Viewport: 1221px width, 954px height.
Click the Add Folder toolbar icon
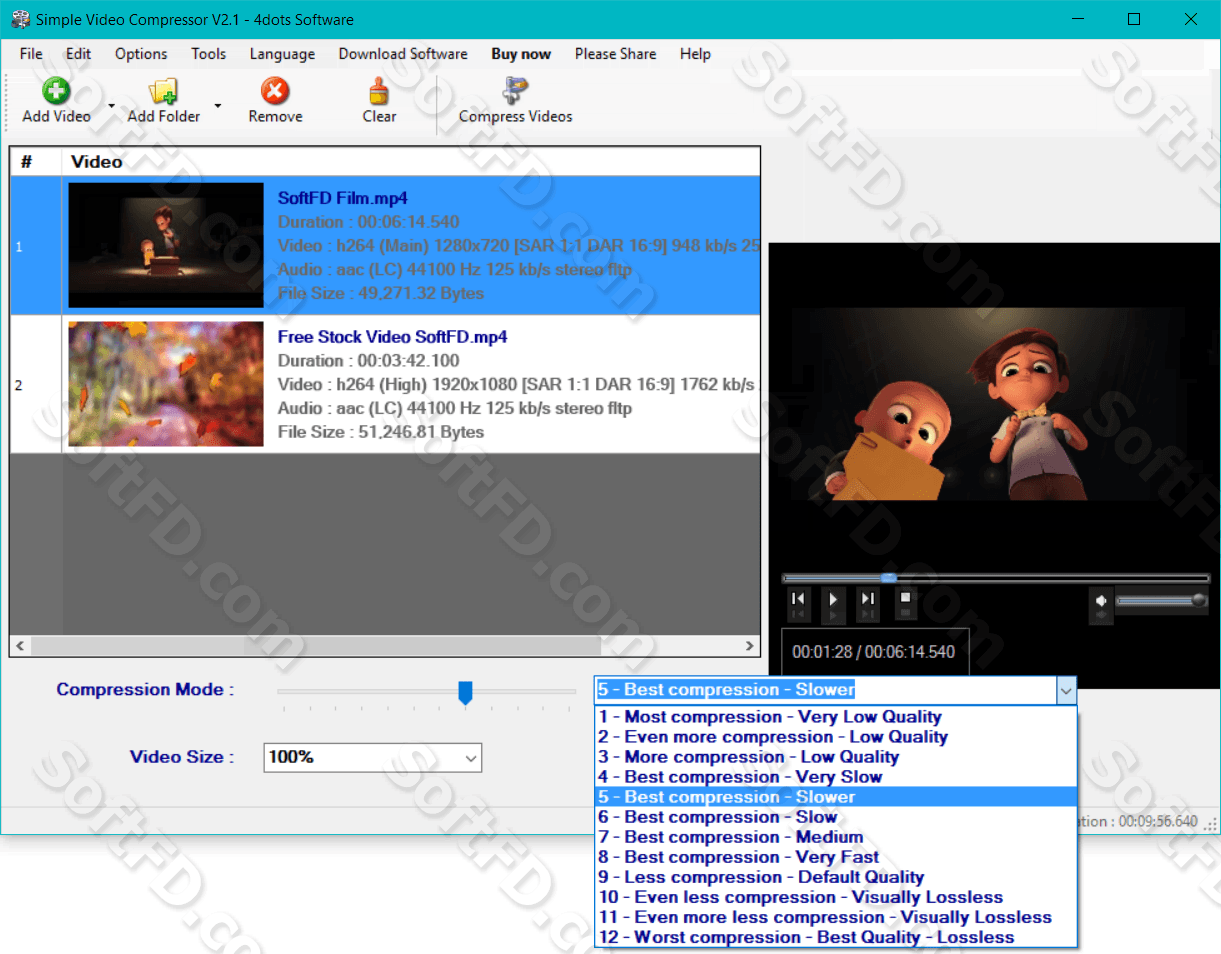pyautogui.click(x=163, y=91)
